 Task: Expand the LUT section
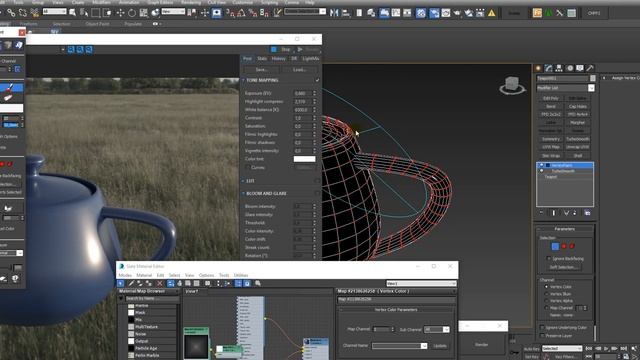pyautogui.click(x=244, y=181)
